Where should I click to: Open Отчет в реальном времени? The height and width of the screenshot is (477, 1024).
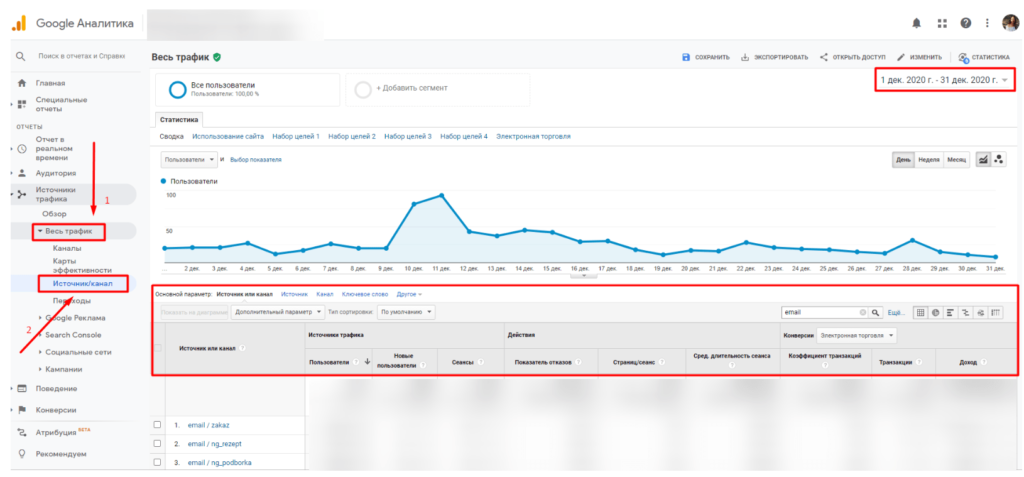pyautogui.click(x=54, y=148)
